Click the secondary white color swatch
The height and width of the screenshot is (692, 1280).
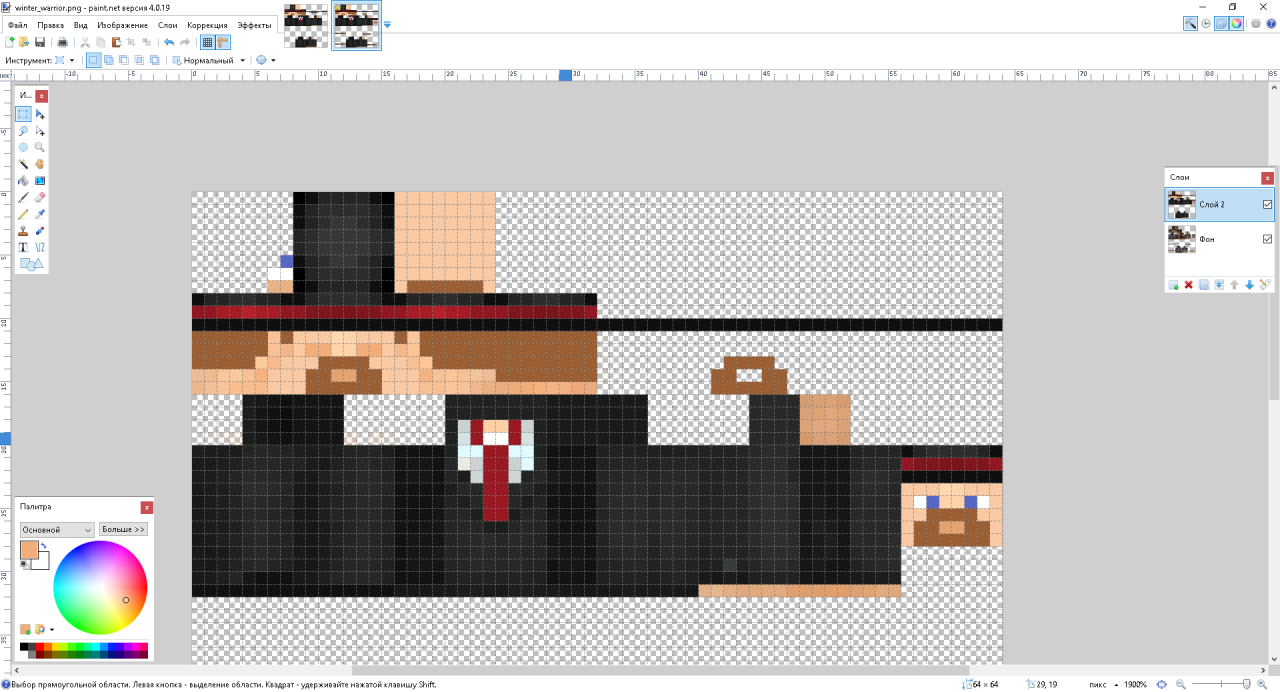[41, 561]
